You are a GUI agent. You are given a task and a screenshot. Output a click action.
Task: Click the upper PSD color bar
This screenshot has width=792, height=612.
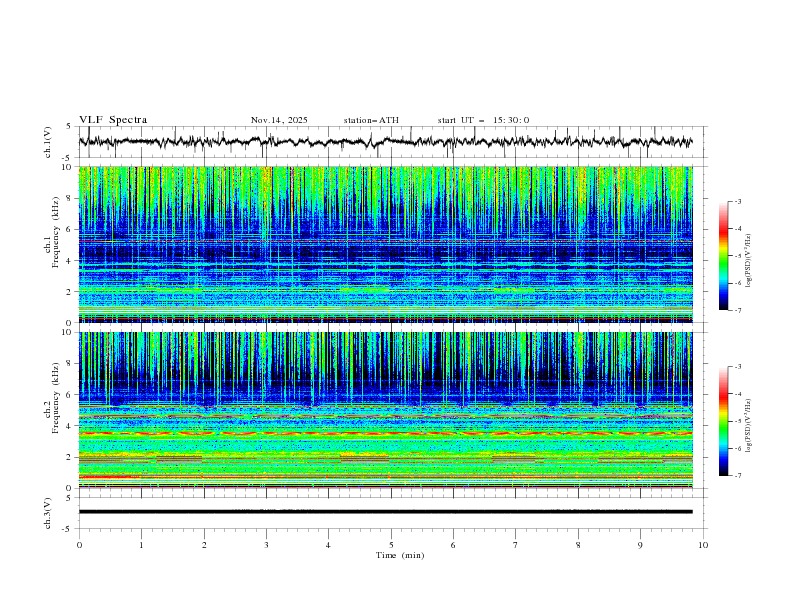[x=723, y=255]
